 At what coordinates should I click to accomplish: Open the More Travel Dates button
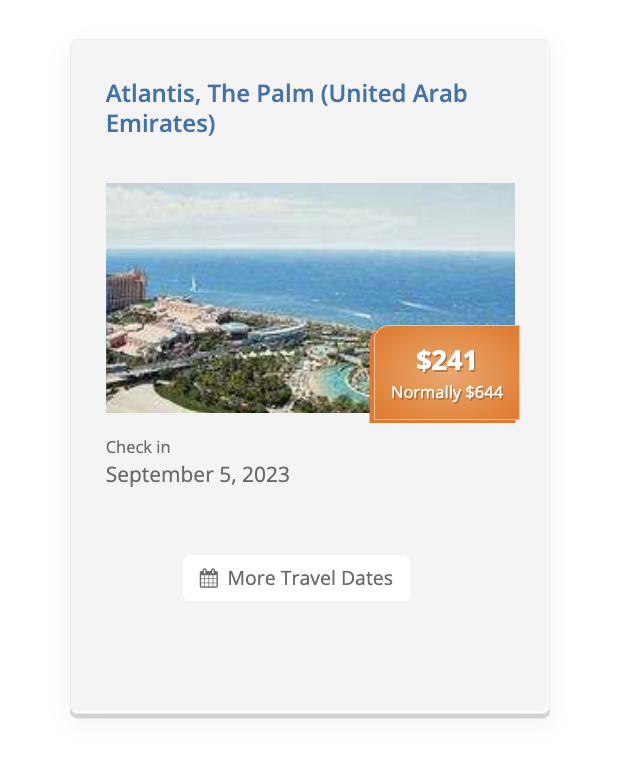296,578
